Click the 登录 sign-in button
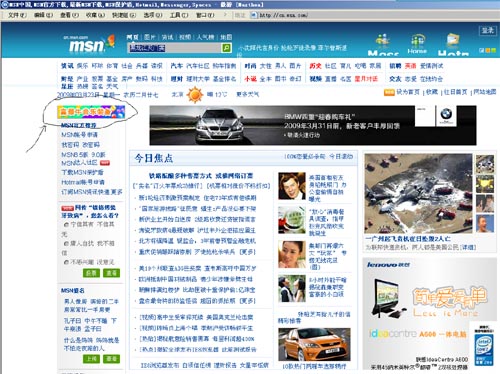This screenshot has height=374, width=500. (488, 31)
